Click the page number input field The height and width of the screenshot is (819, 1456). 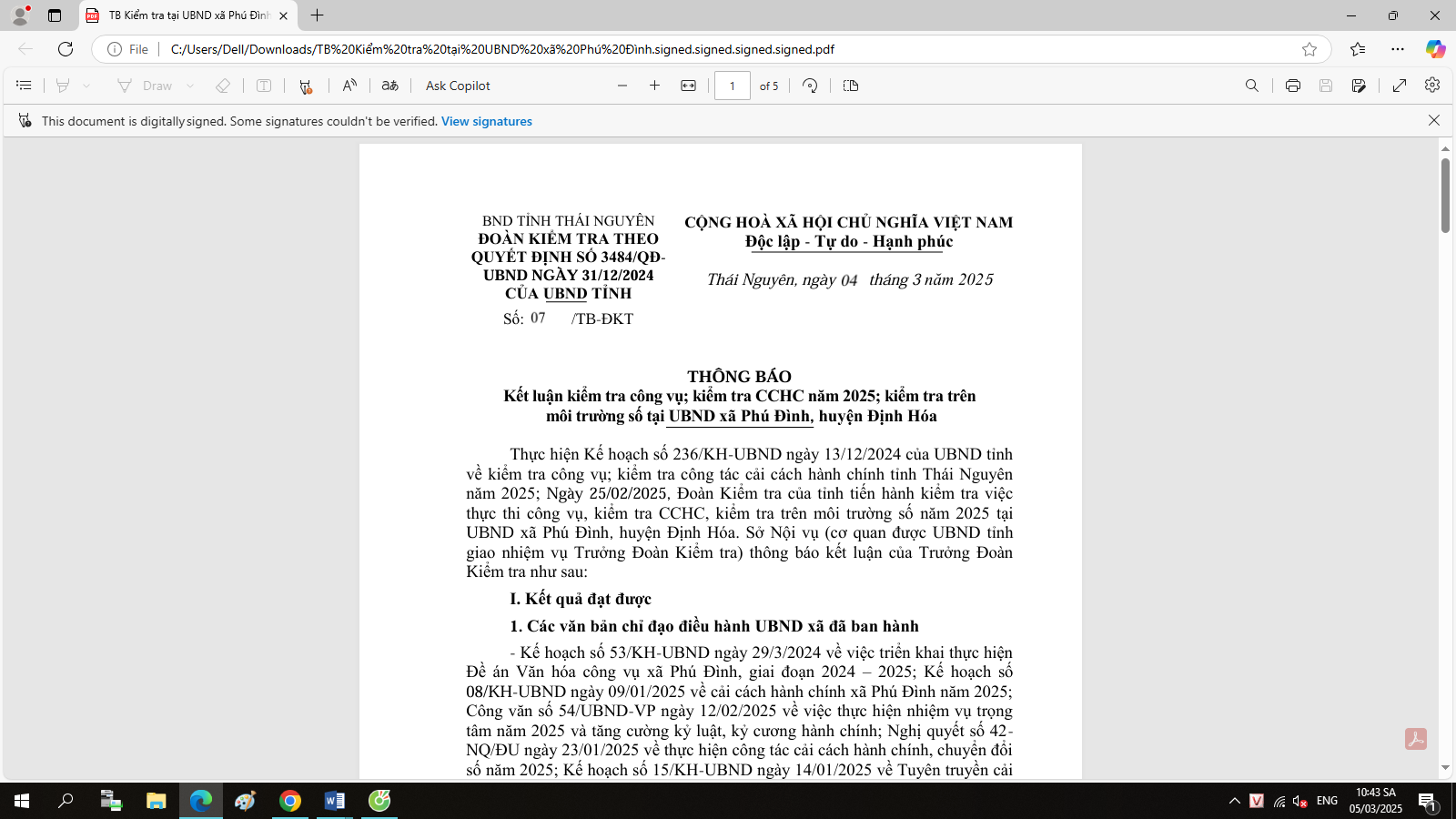click(733, 86)
